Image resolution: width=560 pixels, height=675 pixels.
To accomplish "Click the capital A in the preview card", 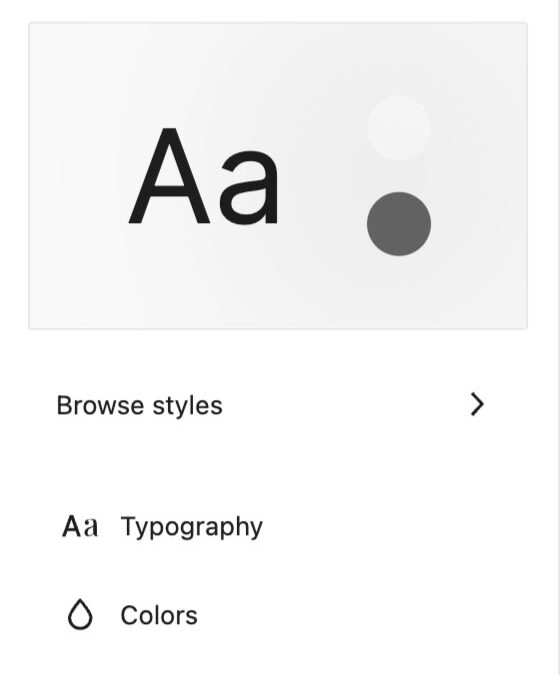I will click(x=170, y=176).
